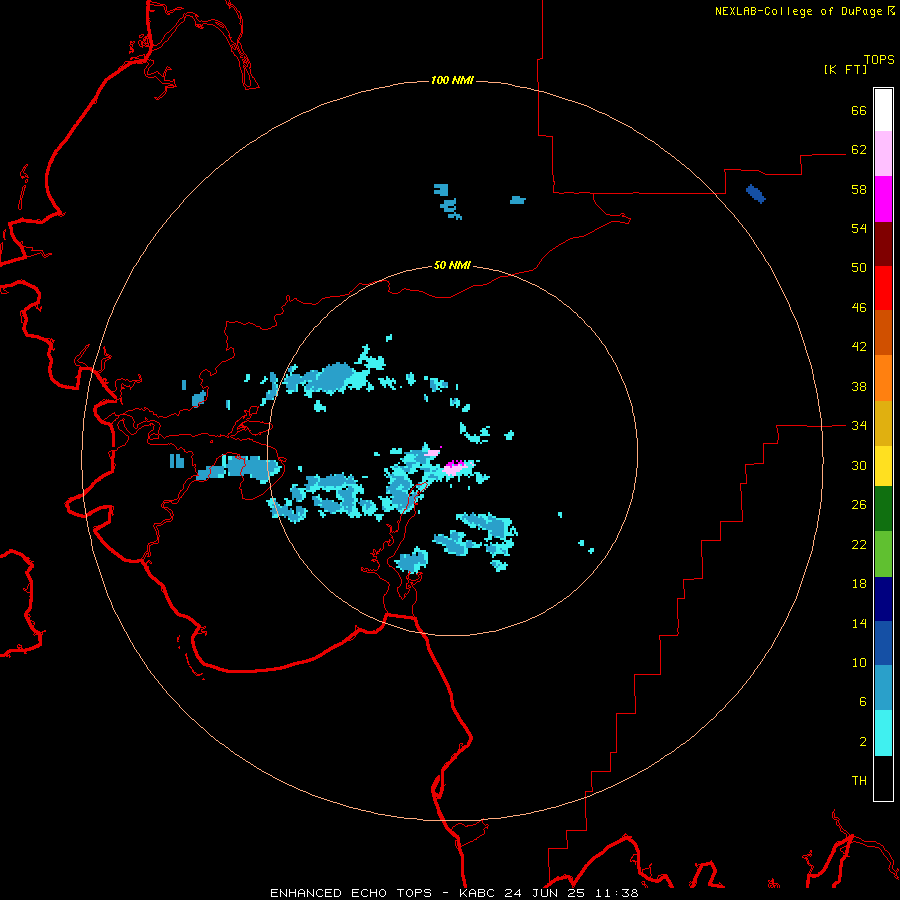The height and width of the screenshot is (900, 900).
Task: Click the light steel-blue legend swatch
Action: point(883,688)
